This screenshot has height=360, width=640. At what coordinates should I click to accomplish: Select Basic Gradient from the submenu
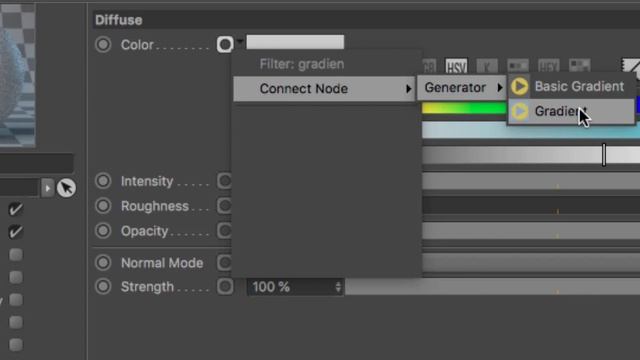[x=571, y=86]
